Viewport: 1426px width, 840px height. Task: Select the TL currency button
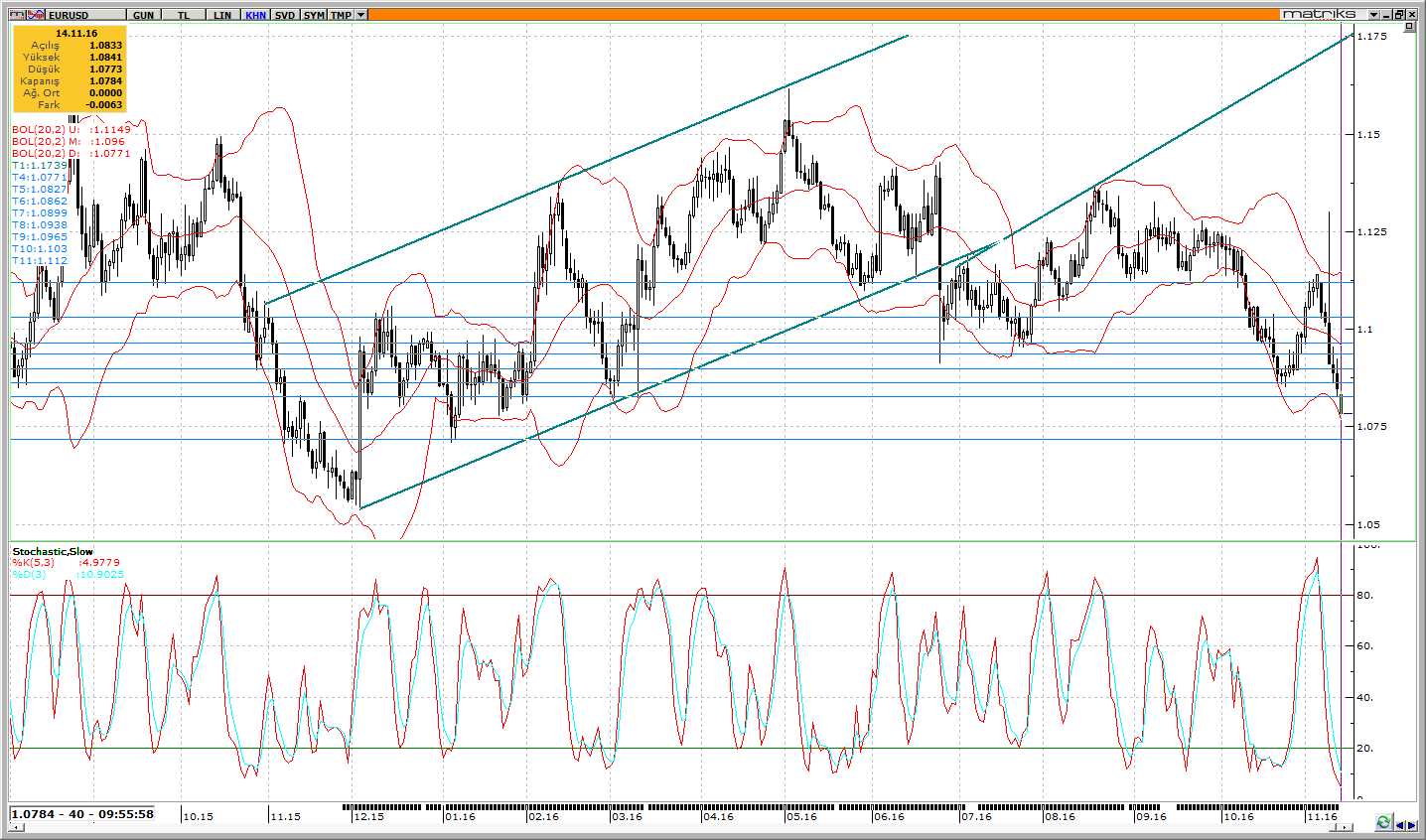tap(184, 15)
